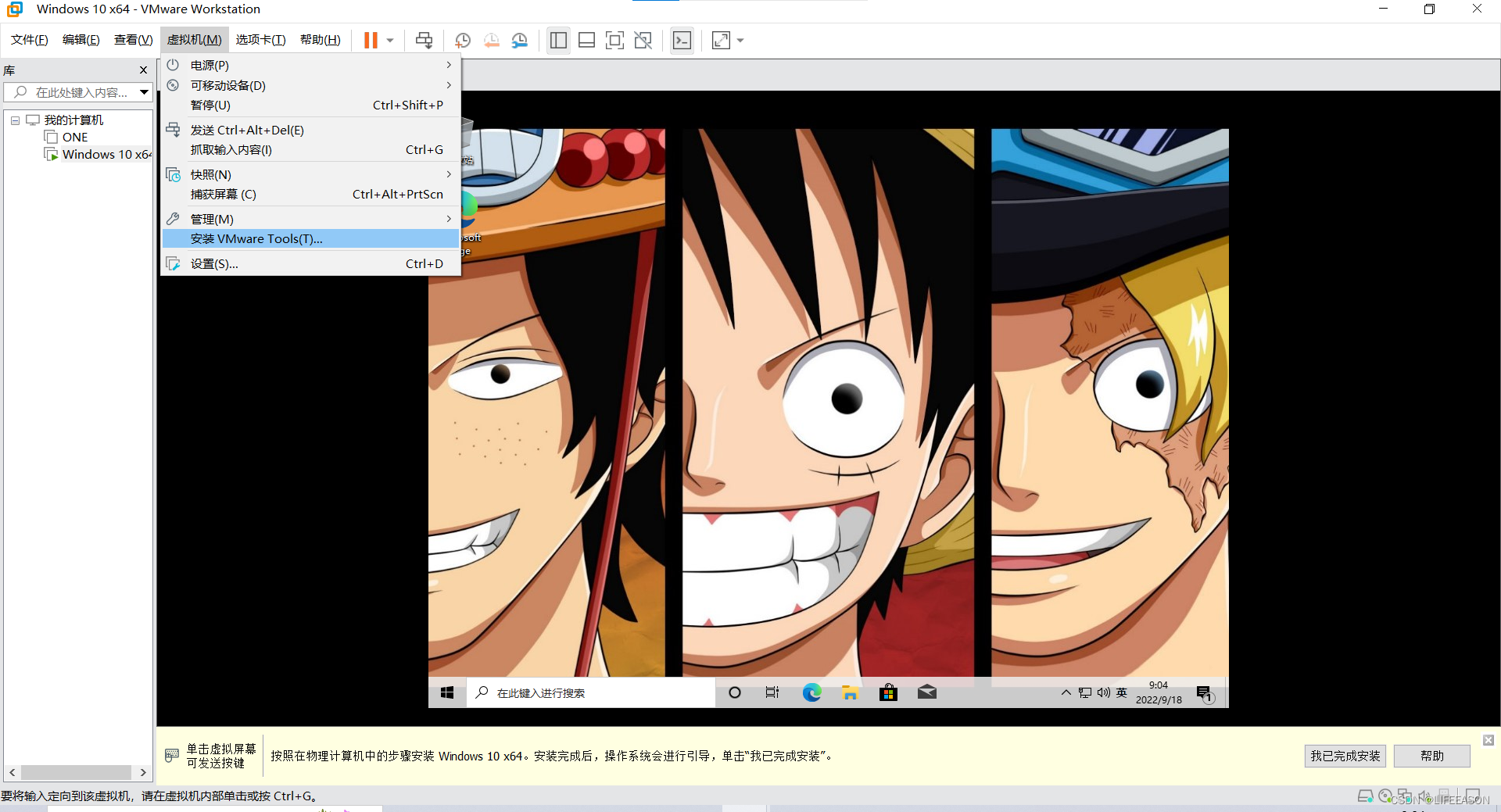This screenshot has height=812, width=1501.
Task: Open the console view toolbar icon
Action: pyautogui.click(x=682, y=40)
